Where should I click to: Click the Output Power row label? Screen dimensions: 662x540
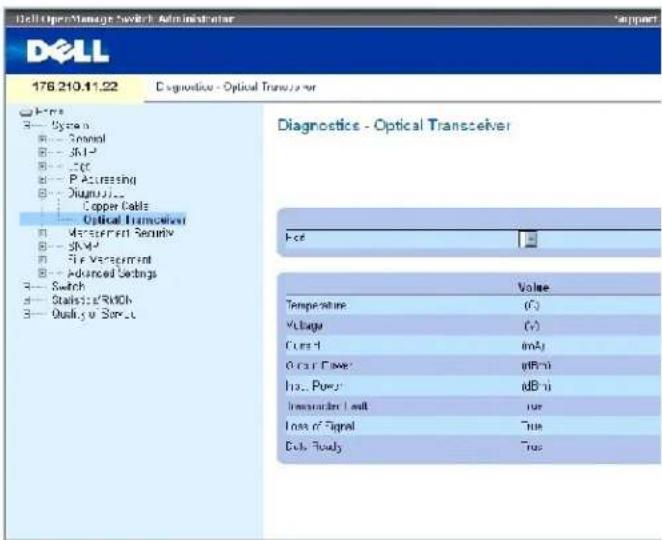coord(318,366)
